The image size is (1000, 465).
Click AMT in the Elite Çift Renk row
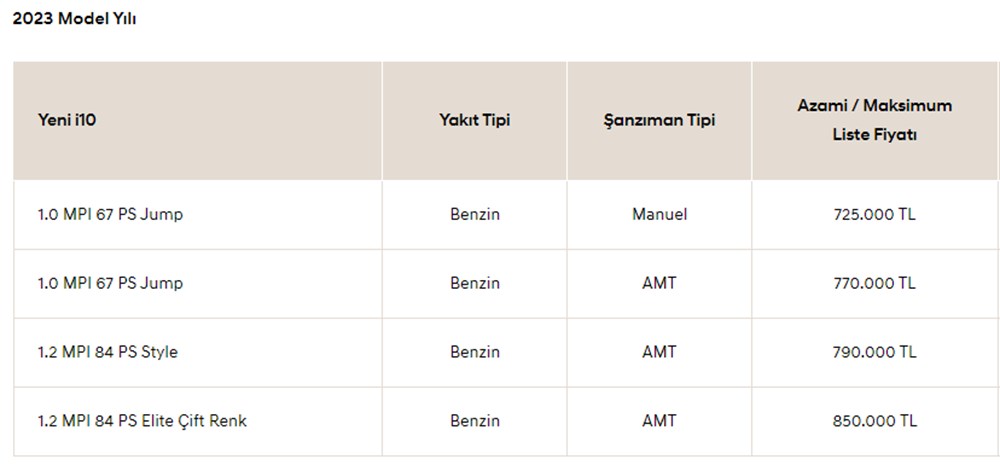(x=659, y=421)
